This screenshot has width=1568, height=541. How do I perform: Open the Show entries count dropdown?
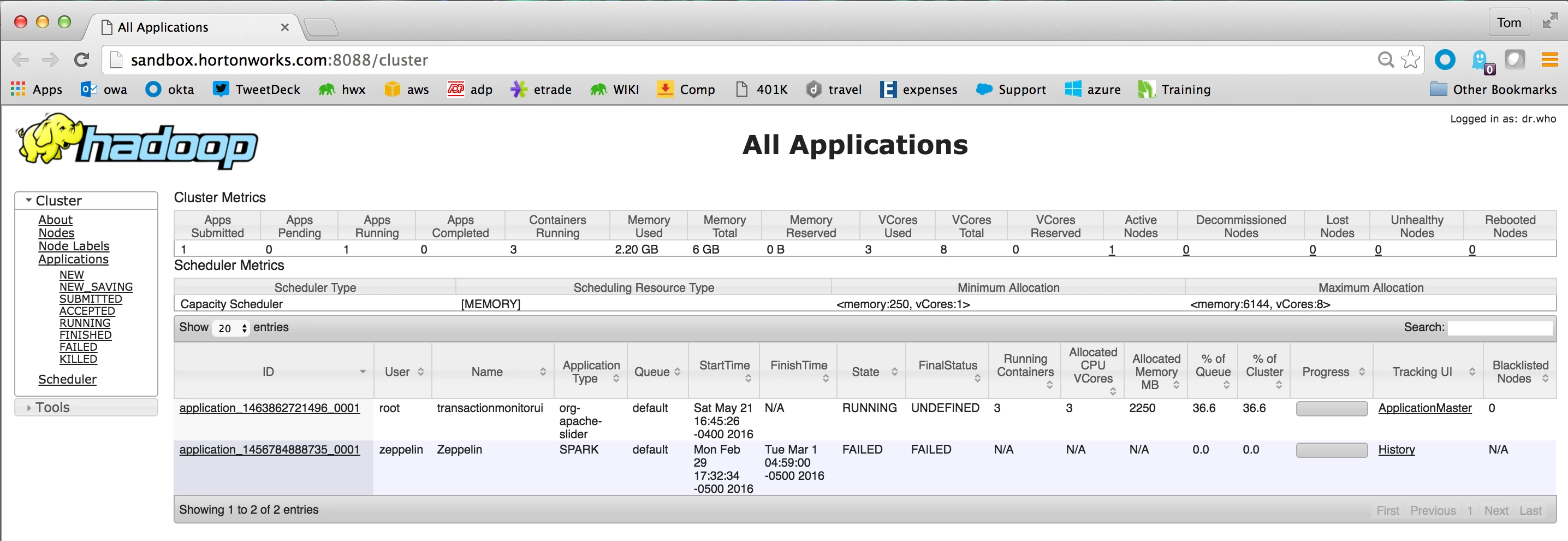pyautogui.click(x=230, y=328)
